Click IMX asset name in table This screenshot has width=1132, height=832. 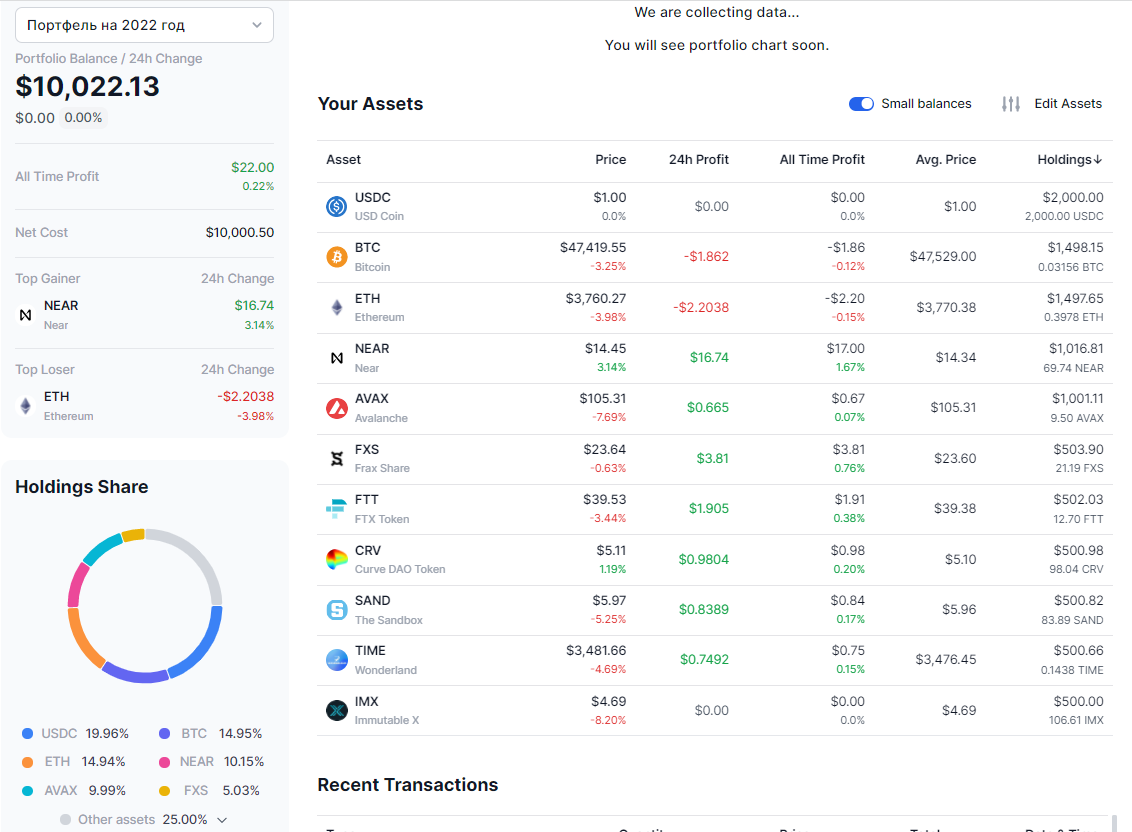[x=367, y=702]
